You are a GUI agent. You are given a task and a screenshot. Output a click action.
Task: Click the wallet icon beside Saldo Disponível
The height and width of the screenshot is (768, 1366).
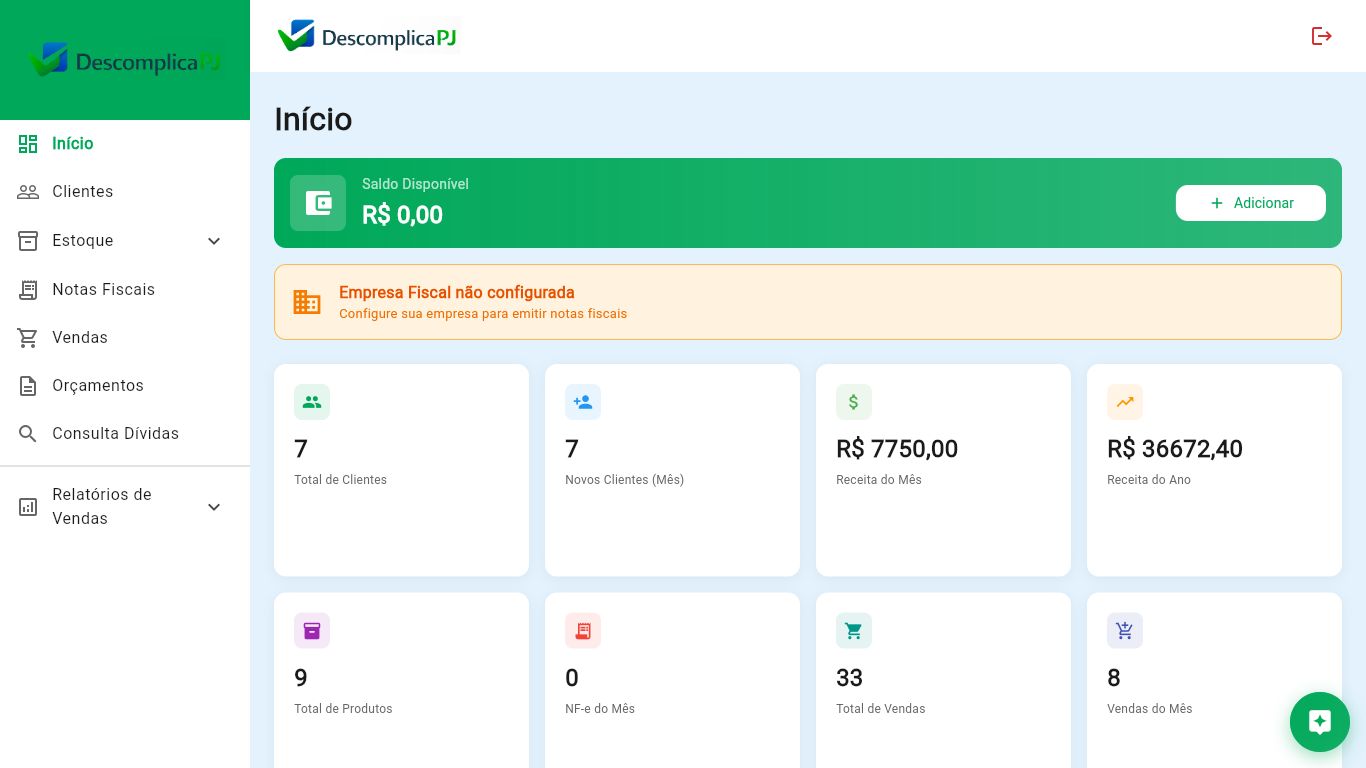(318, 203)
